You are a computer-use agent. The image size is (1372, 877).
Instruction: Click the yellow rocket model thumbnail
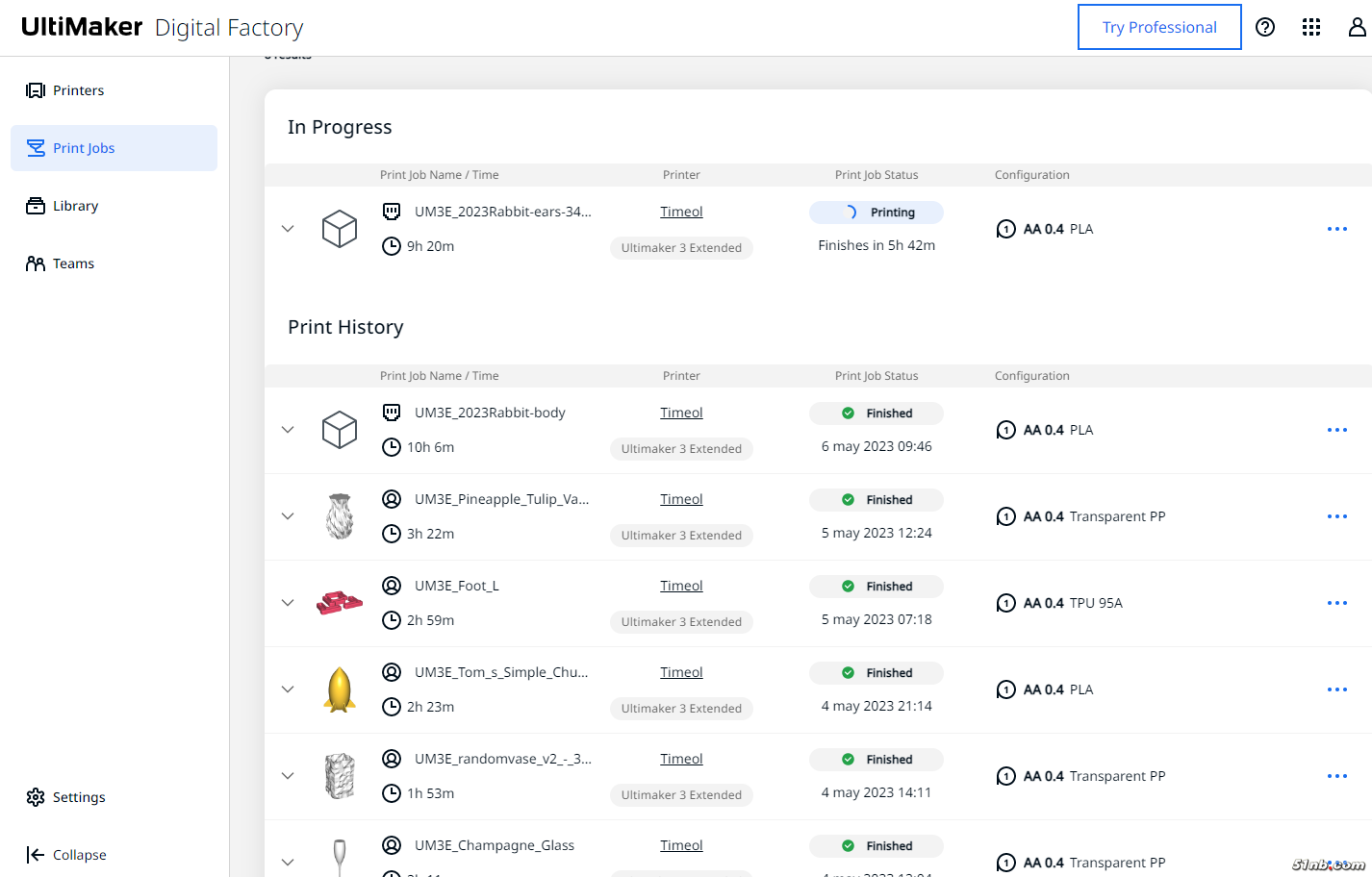tap(340, 689)
